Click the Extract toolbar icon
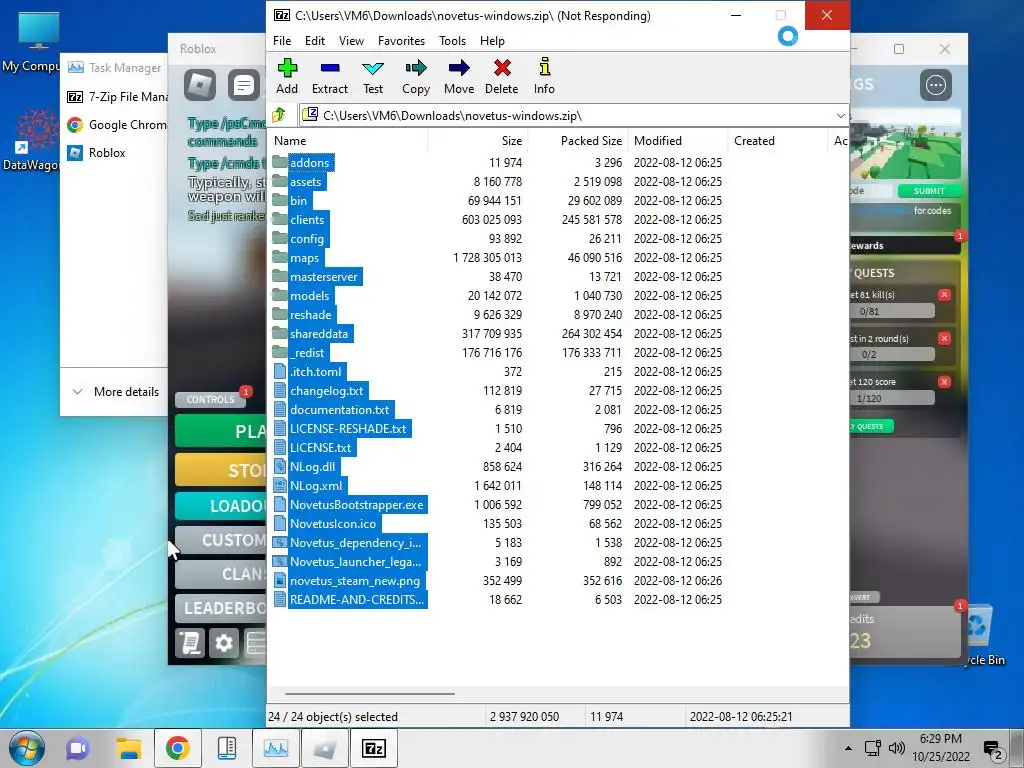This screenshot has width=1024, height=768. 330,76
